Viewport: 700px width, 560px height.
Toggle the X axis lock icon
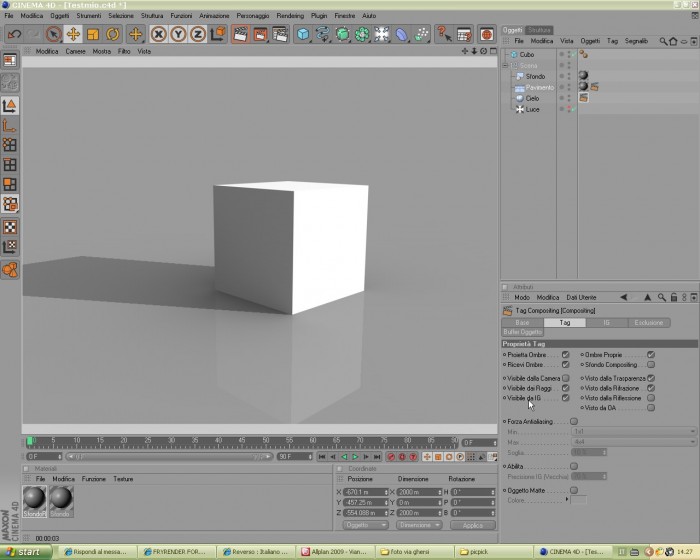point(158,34)
